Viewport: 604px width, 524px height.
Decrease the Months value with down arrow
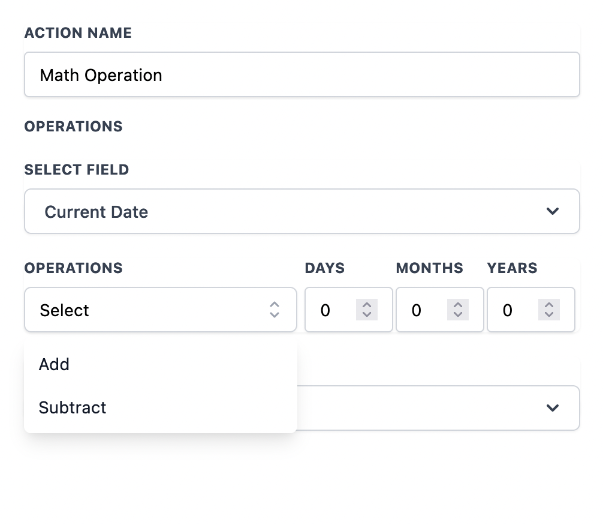[x=458, y=316]
